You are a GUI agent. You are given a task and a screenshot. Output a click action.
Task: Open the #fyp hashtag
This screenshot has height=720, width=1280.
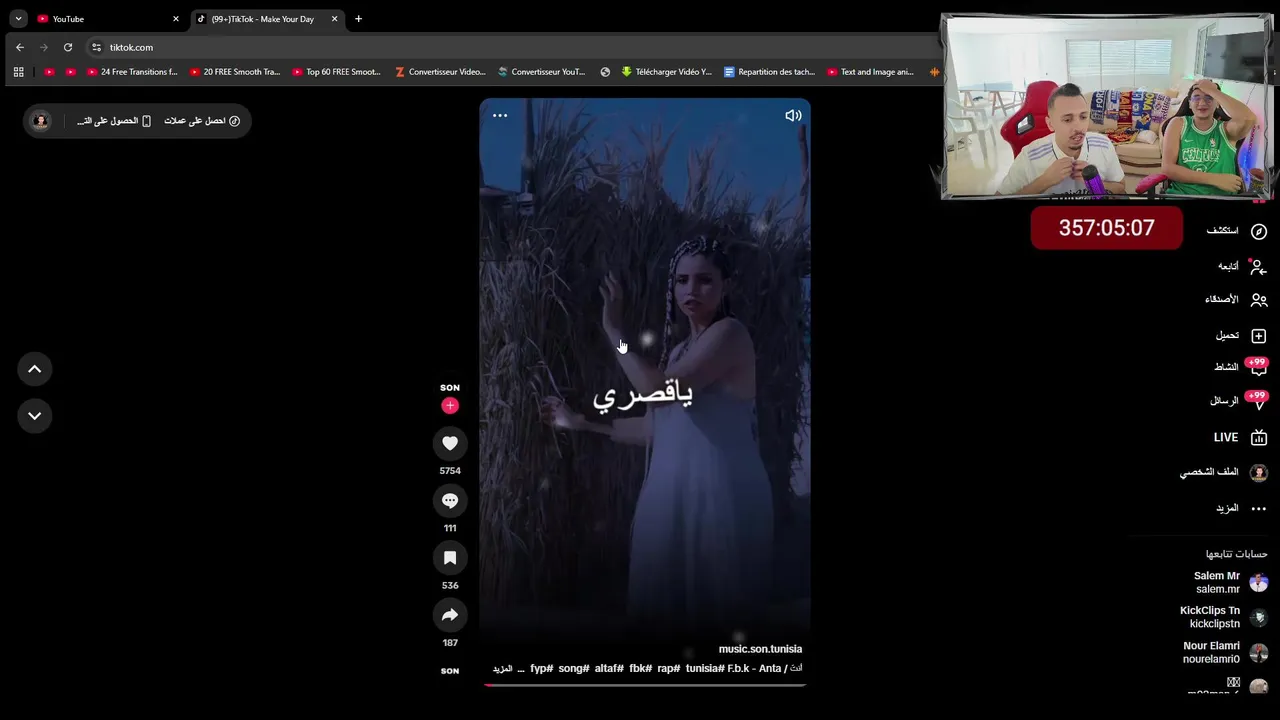[542, 668]
